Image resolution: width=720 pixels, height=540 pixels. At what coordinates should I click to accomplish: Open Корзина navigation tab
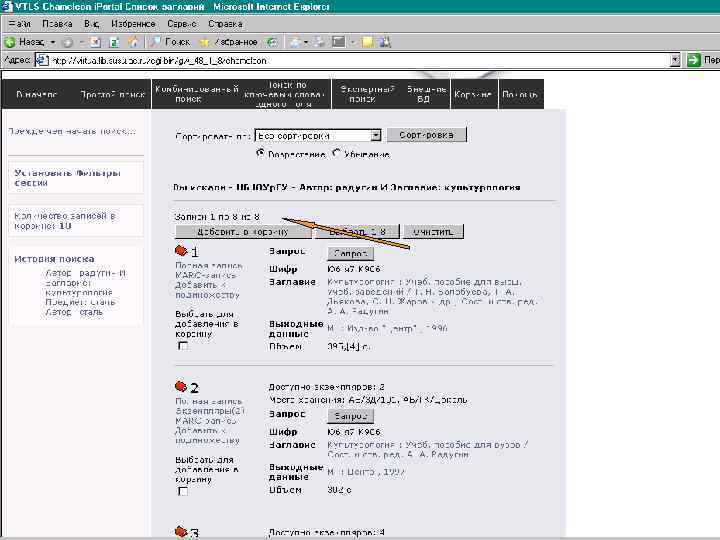473,95
